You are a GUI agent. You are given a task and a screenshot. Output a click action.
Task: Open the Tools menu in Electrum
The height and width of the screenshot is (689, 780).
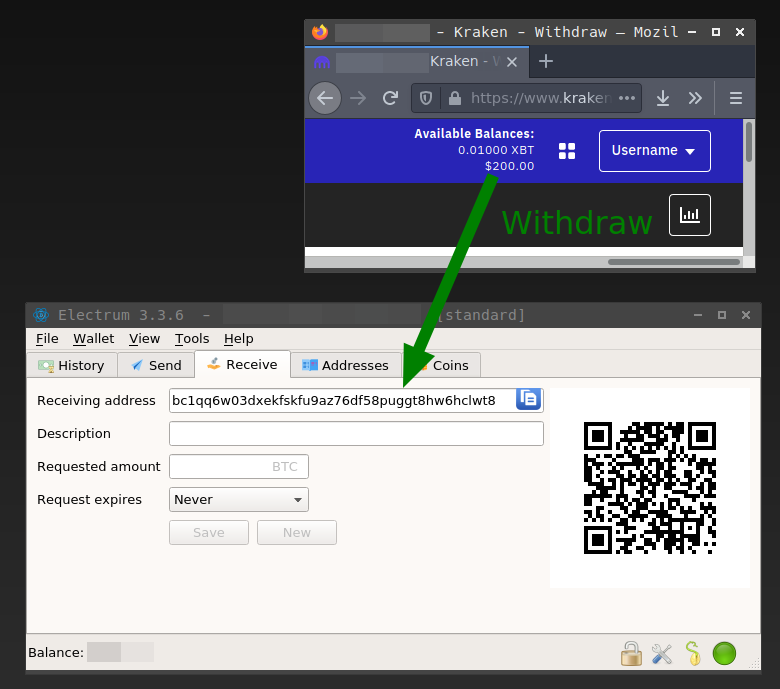pos(192,338)
